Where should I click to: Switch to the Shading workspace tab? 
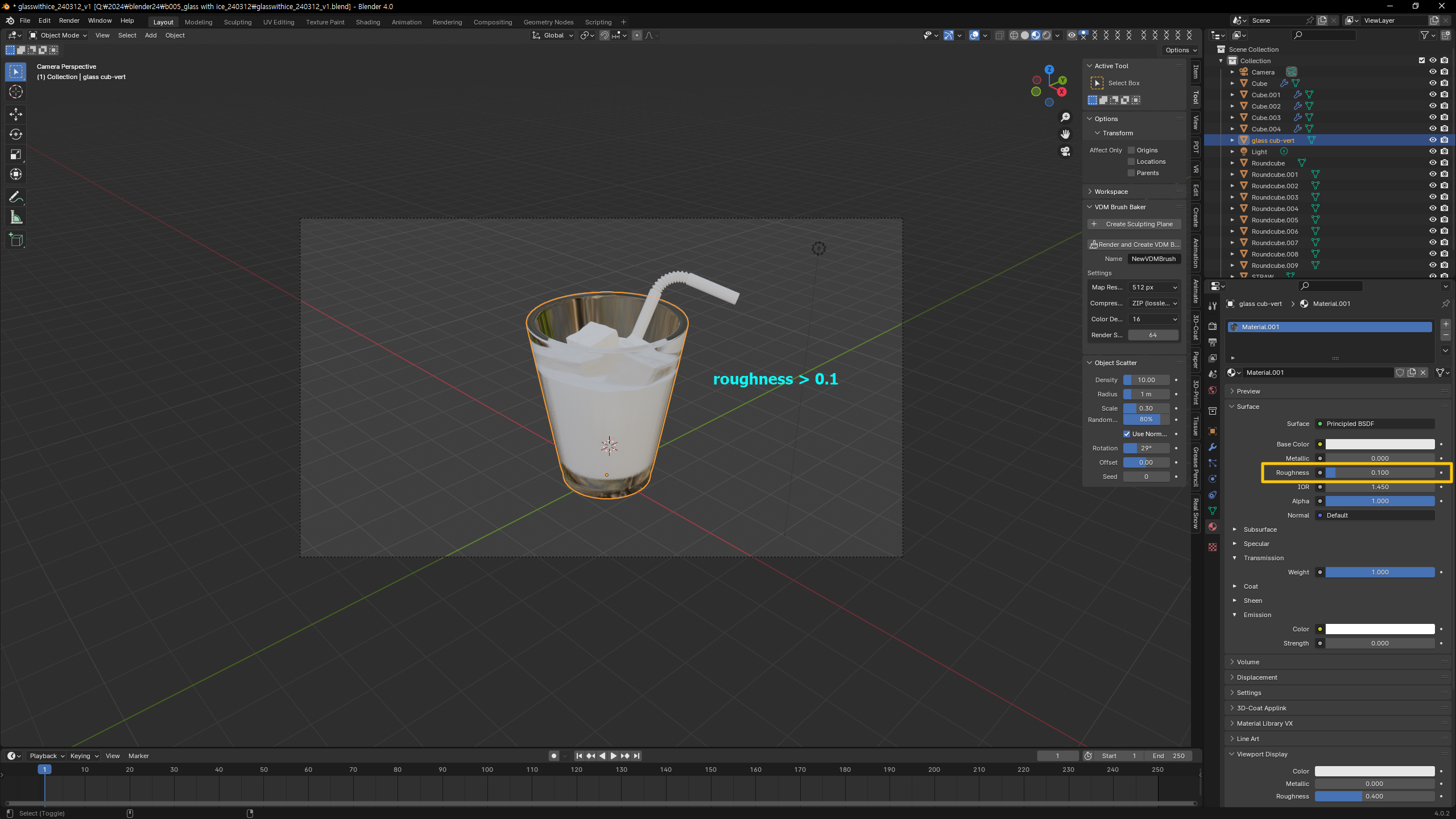pos(367,22)
